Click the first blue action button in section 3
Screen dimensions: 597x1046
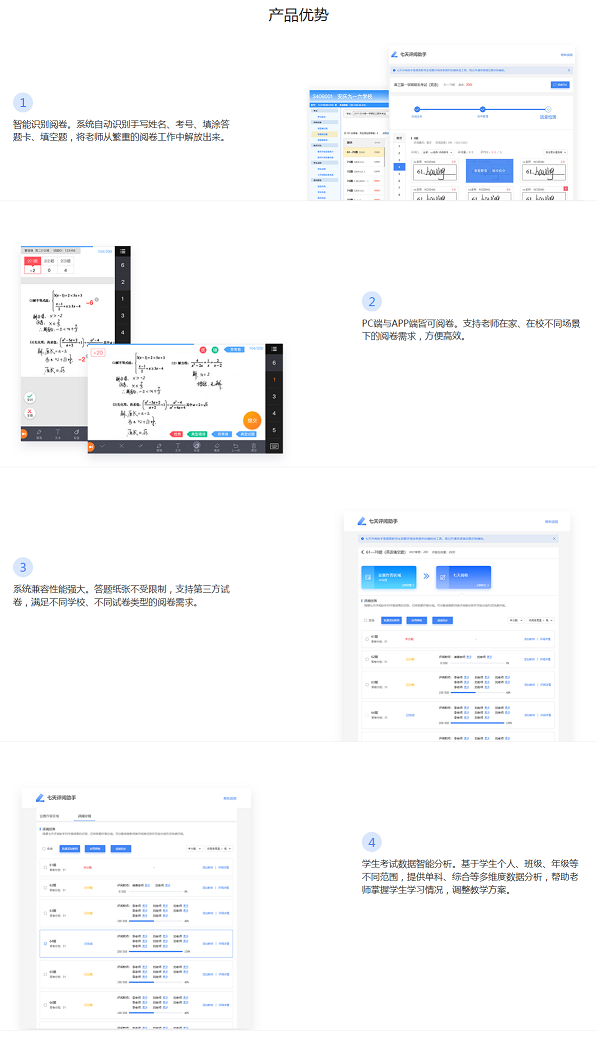click(392, 620)
